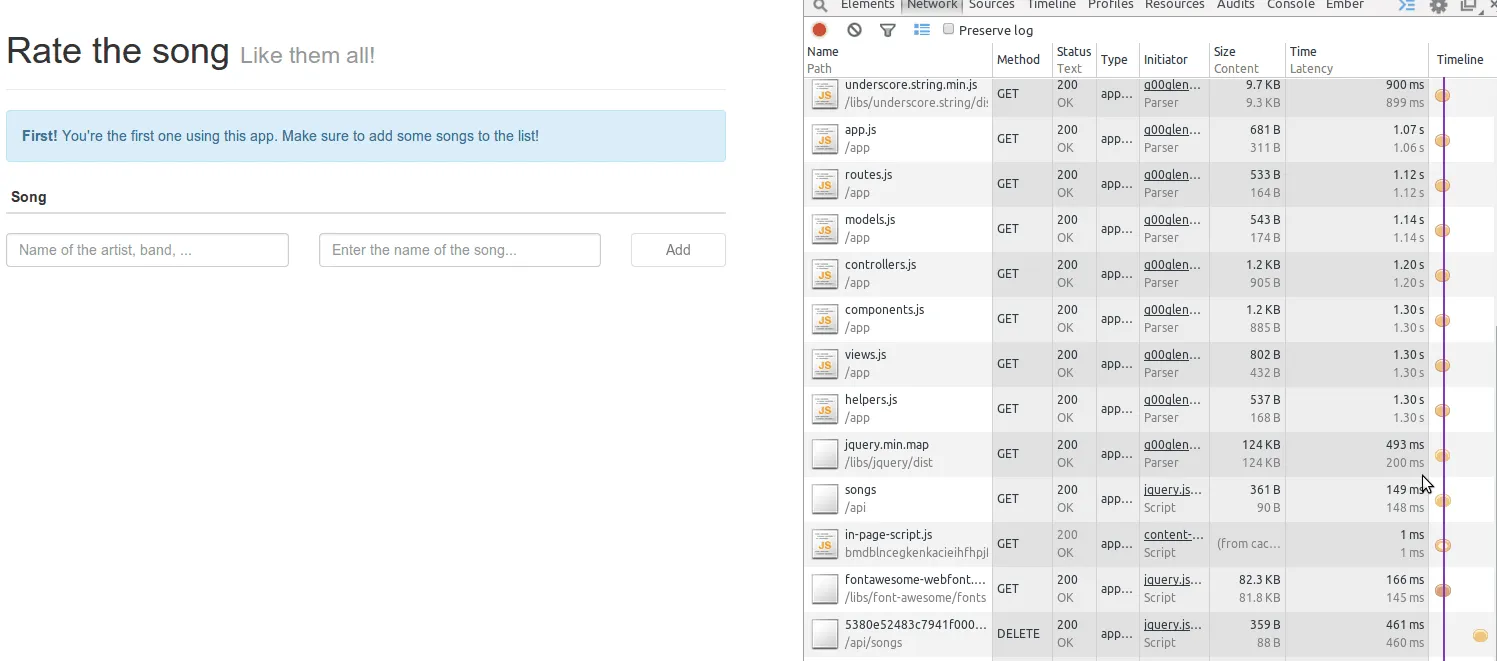Viewport: 1497px width, 661px height.
Task: Click the red record network log button
Action: click(820, 30)
